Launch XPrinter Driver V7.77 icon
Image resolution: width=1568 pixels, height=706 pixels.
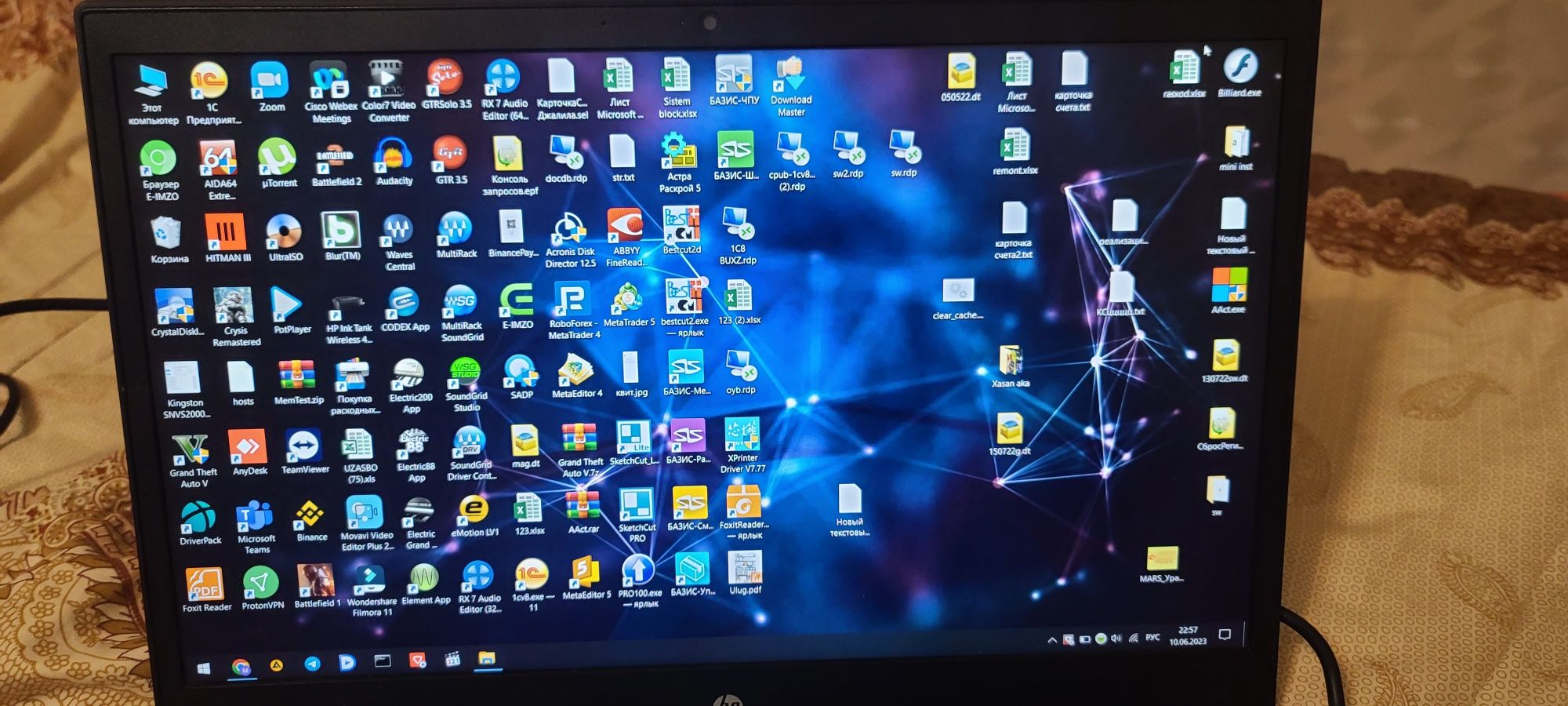click(742, 446)
